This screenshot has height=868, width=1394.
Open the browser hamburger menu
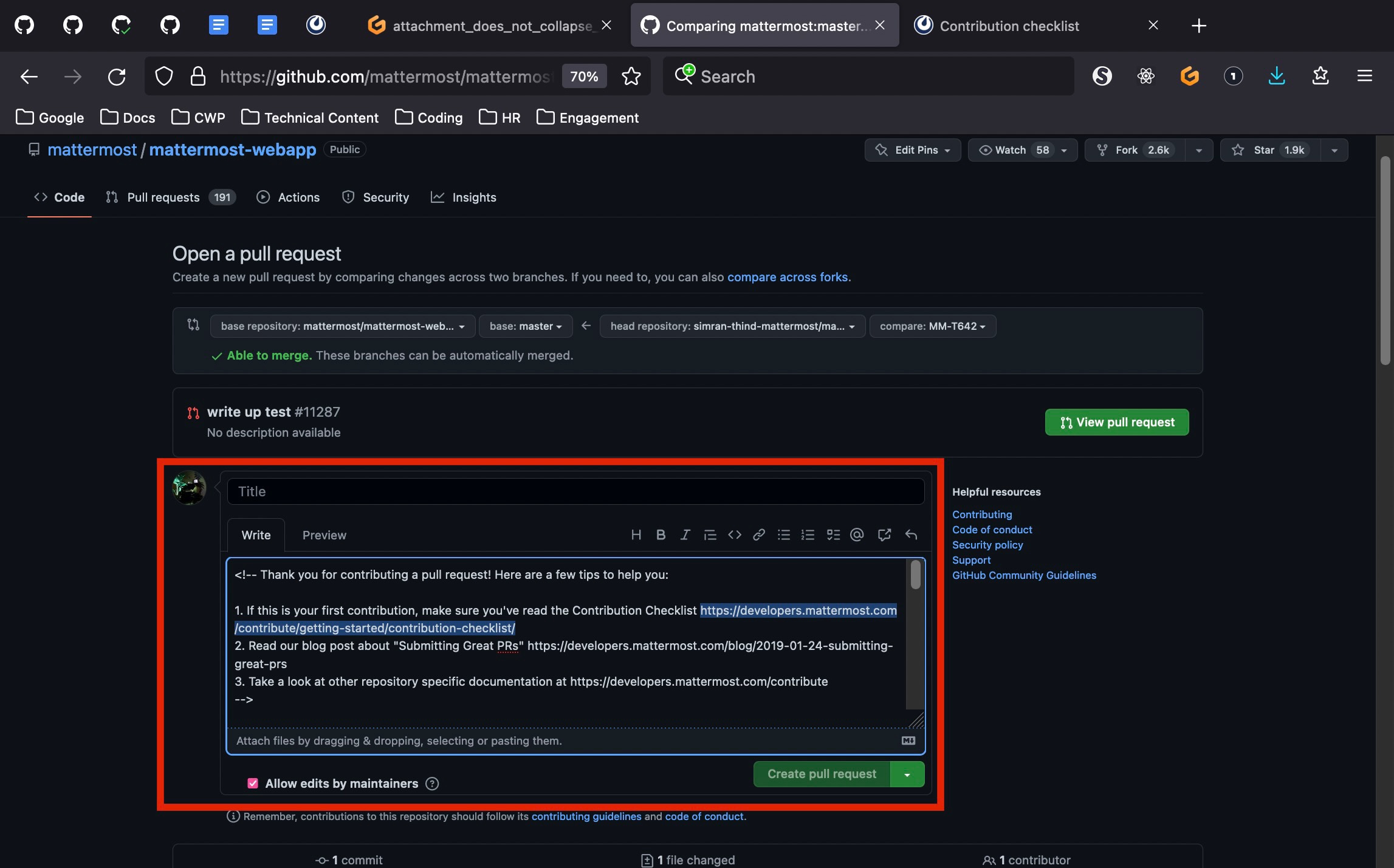click(x=1364, y=77)
